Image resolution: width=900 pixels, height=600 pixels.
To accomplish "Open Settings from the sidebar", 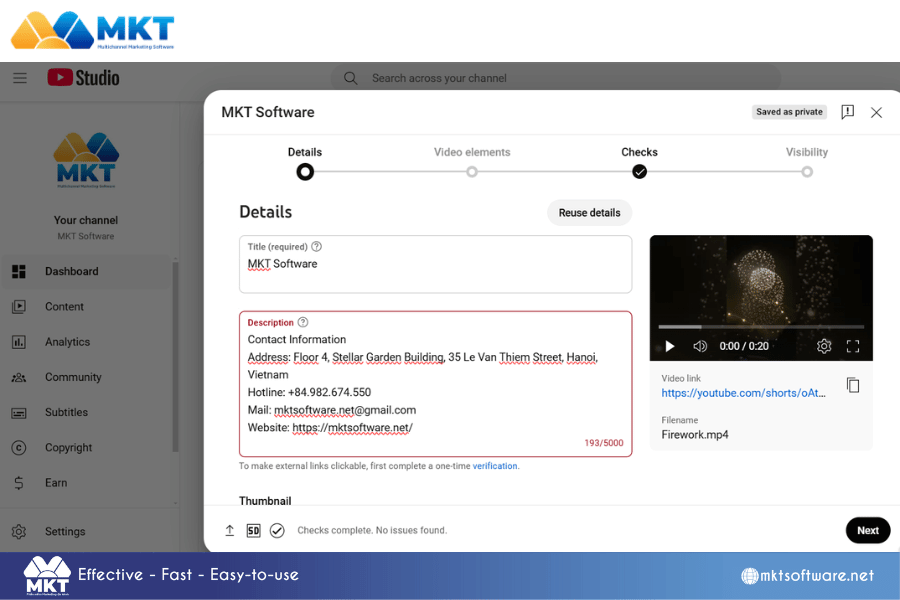I will pyautogui.click(x=86, y=532).
